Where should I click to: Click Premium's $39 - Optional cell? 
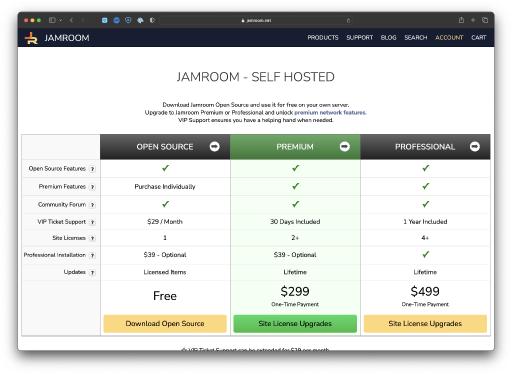(x=295, y=255)
